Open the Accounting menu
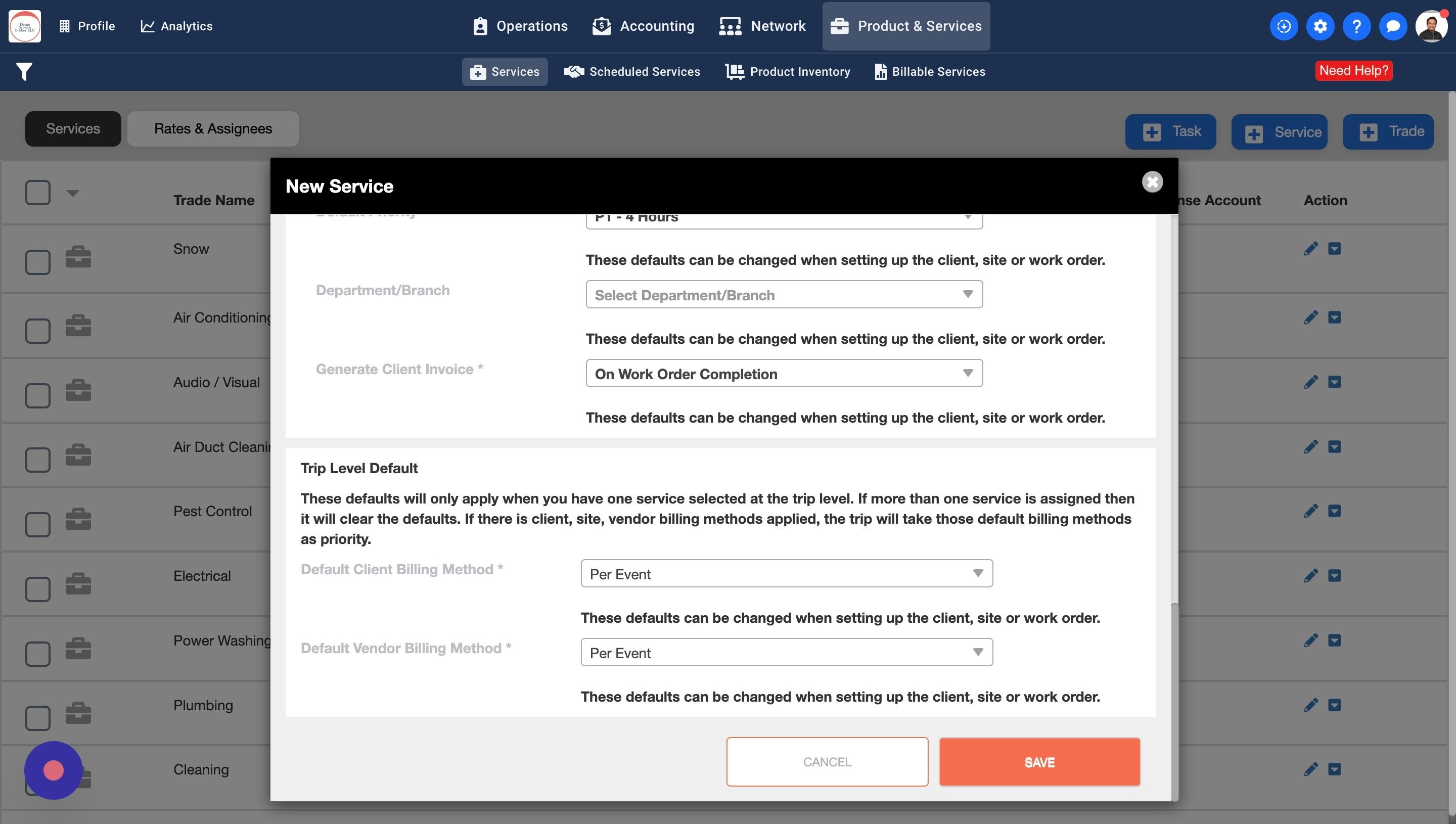This screenshot has width=1456, height=824. click(643, 26)
